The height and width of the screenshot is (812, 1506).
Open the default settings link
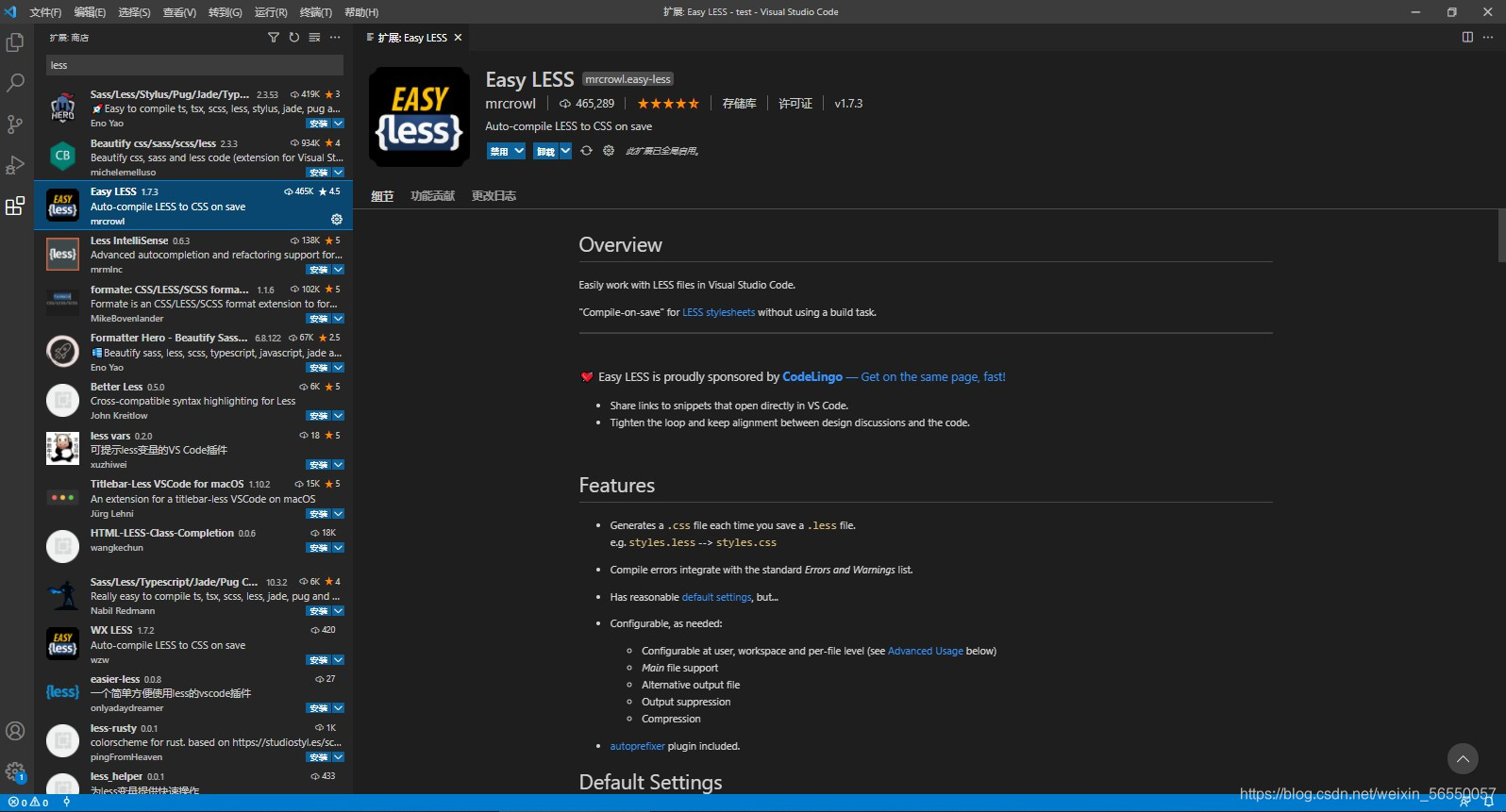[716, 597]
